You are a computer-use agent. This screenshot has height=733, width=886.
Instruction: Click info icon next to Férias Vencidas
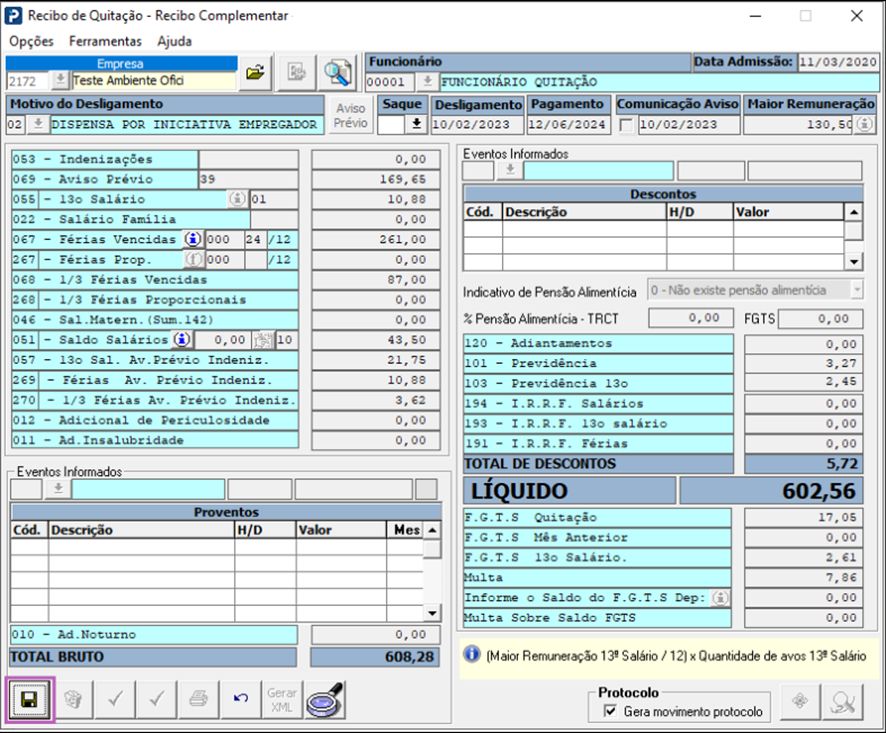(x=192, y=239)
